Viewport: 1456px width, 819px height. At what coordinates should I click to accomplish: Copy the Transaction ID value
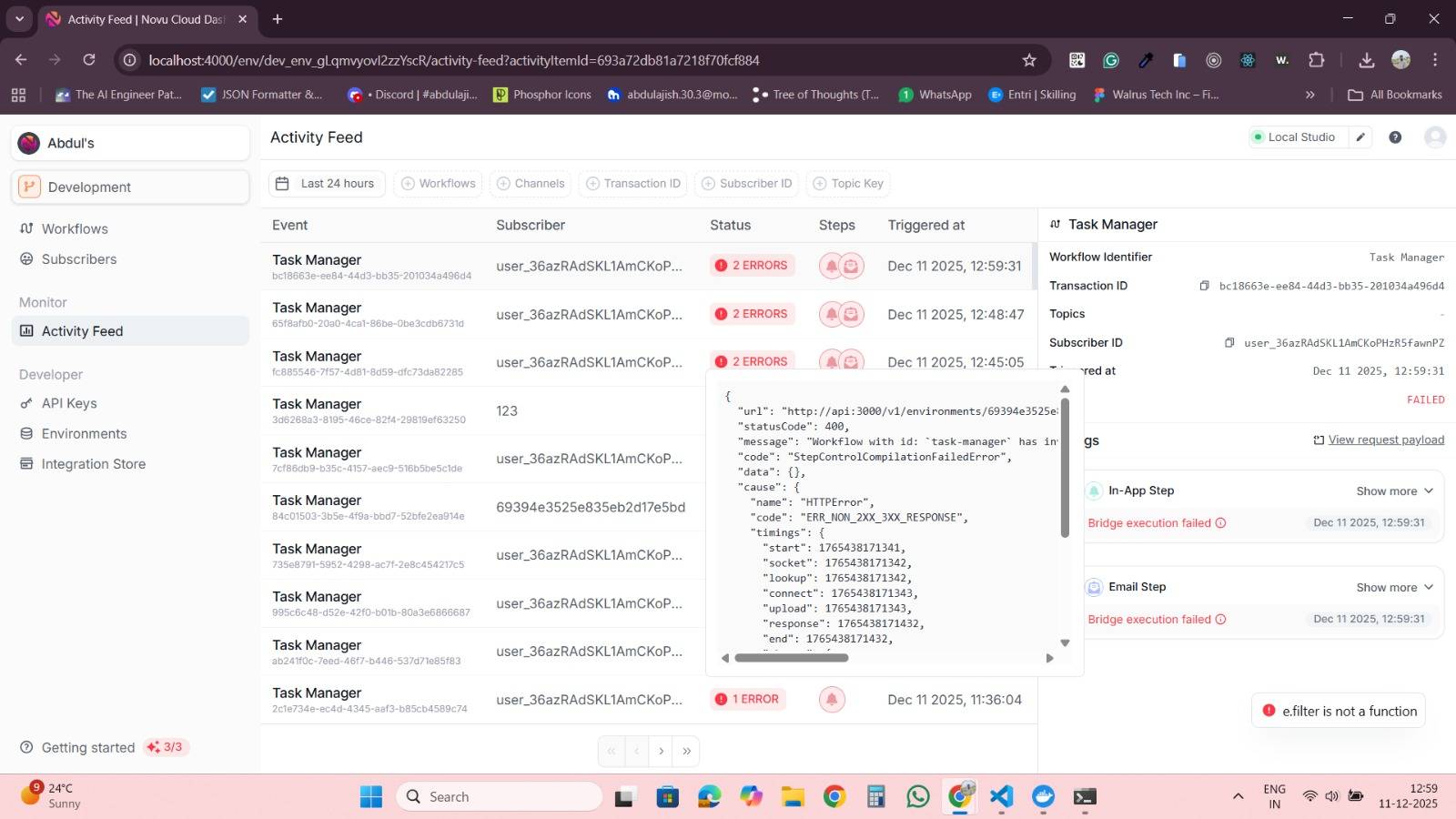click(x=1204, y=286)
